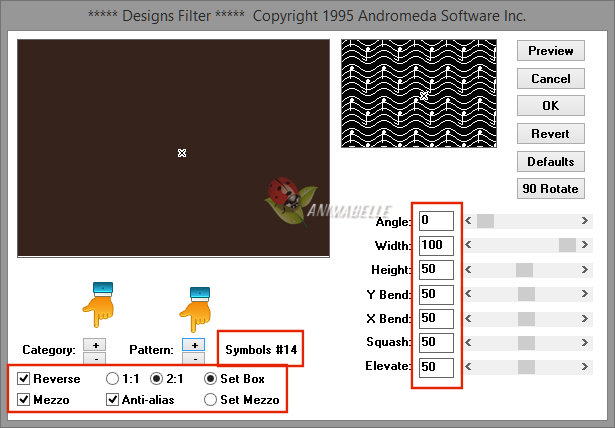Click the crosshair marker in image preview
The image size is (615, 428).
(182, 153)
